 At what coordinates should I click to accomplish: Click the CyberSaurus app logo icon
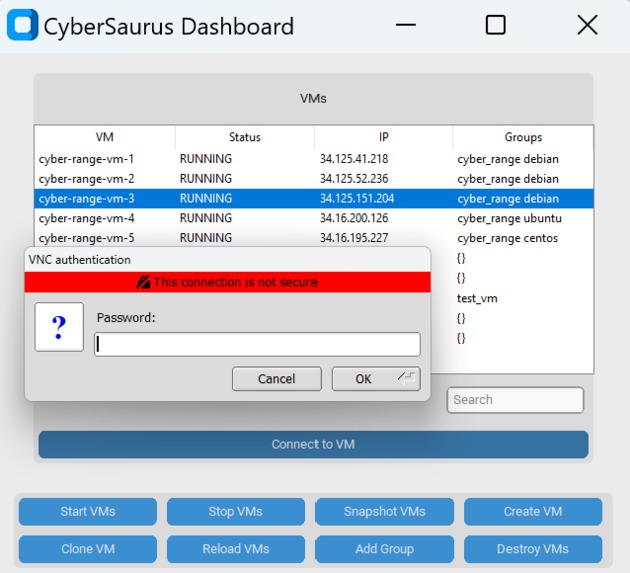[22, 25]
